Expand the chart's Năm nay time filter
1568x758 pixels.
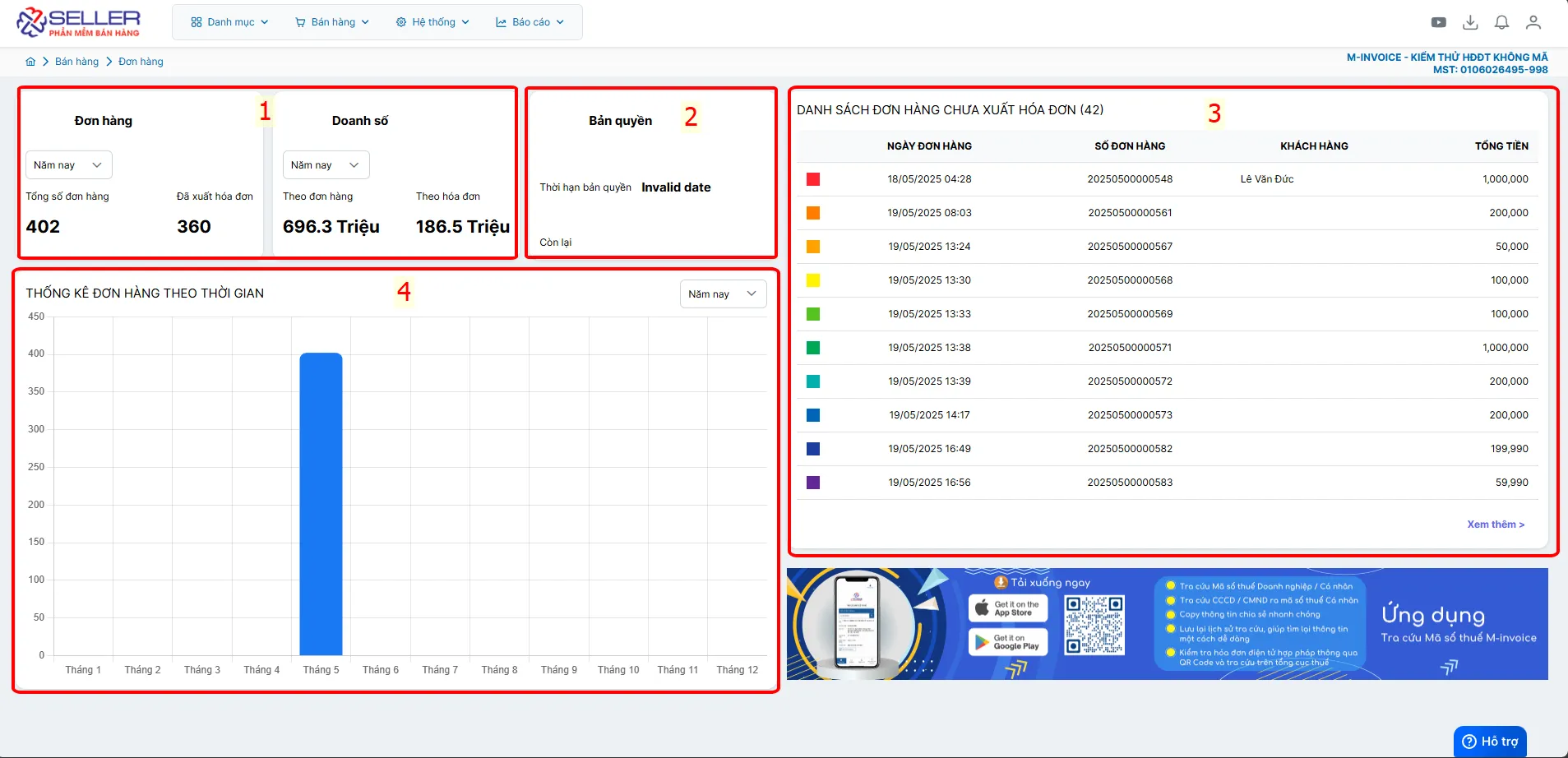[x=723, y=294]
